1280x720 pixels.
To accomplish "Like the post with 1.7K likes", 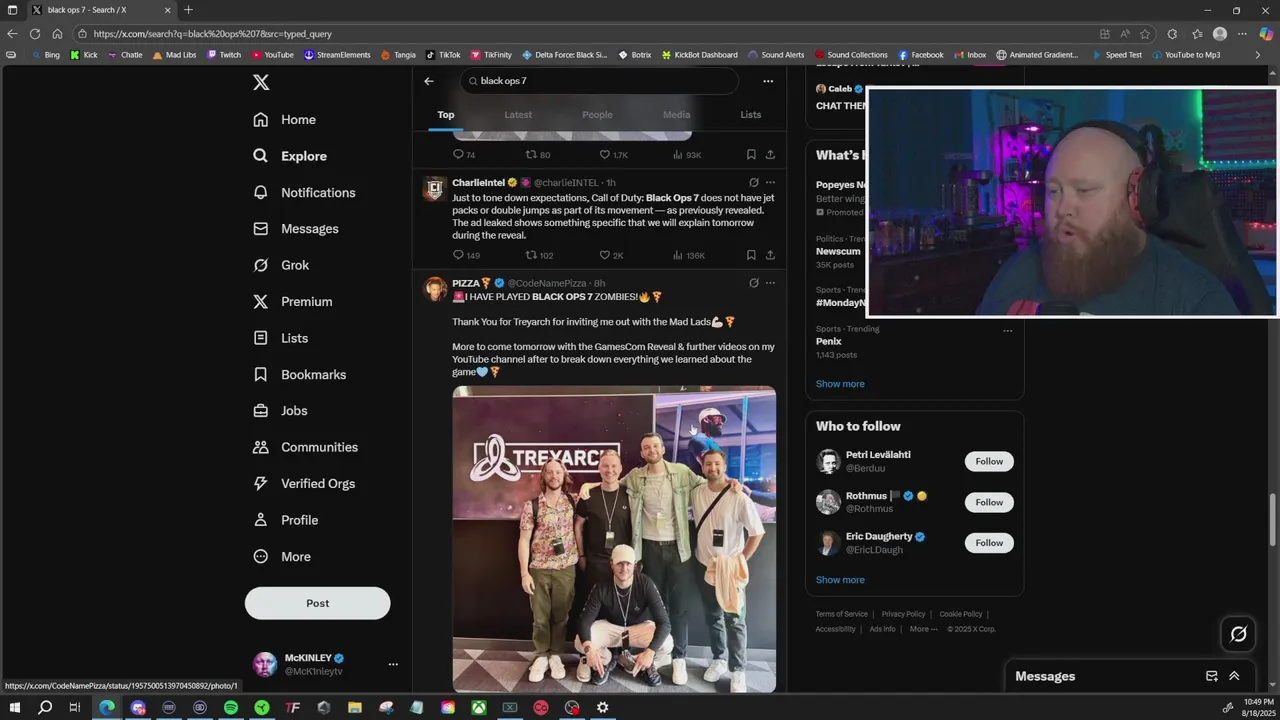I will point(613,155).
